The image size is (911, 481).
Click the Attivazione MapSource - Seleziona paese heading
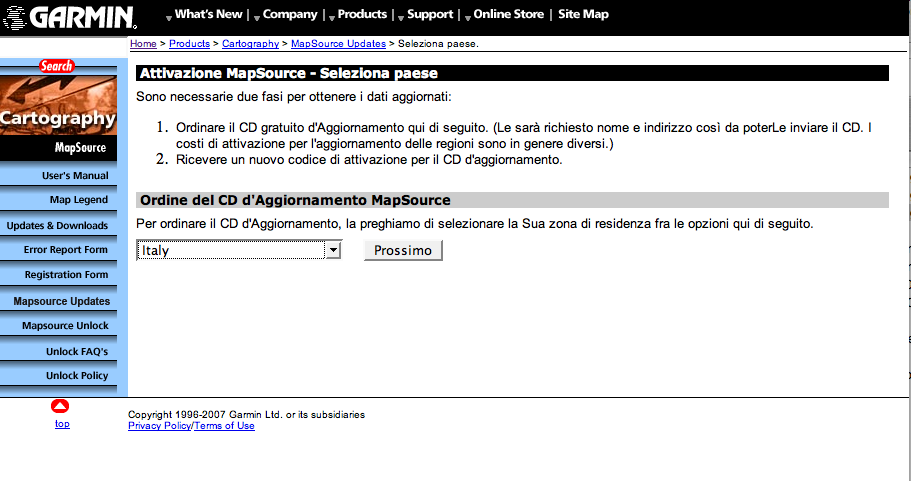click(x=289, y=73)
